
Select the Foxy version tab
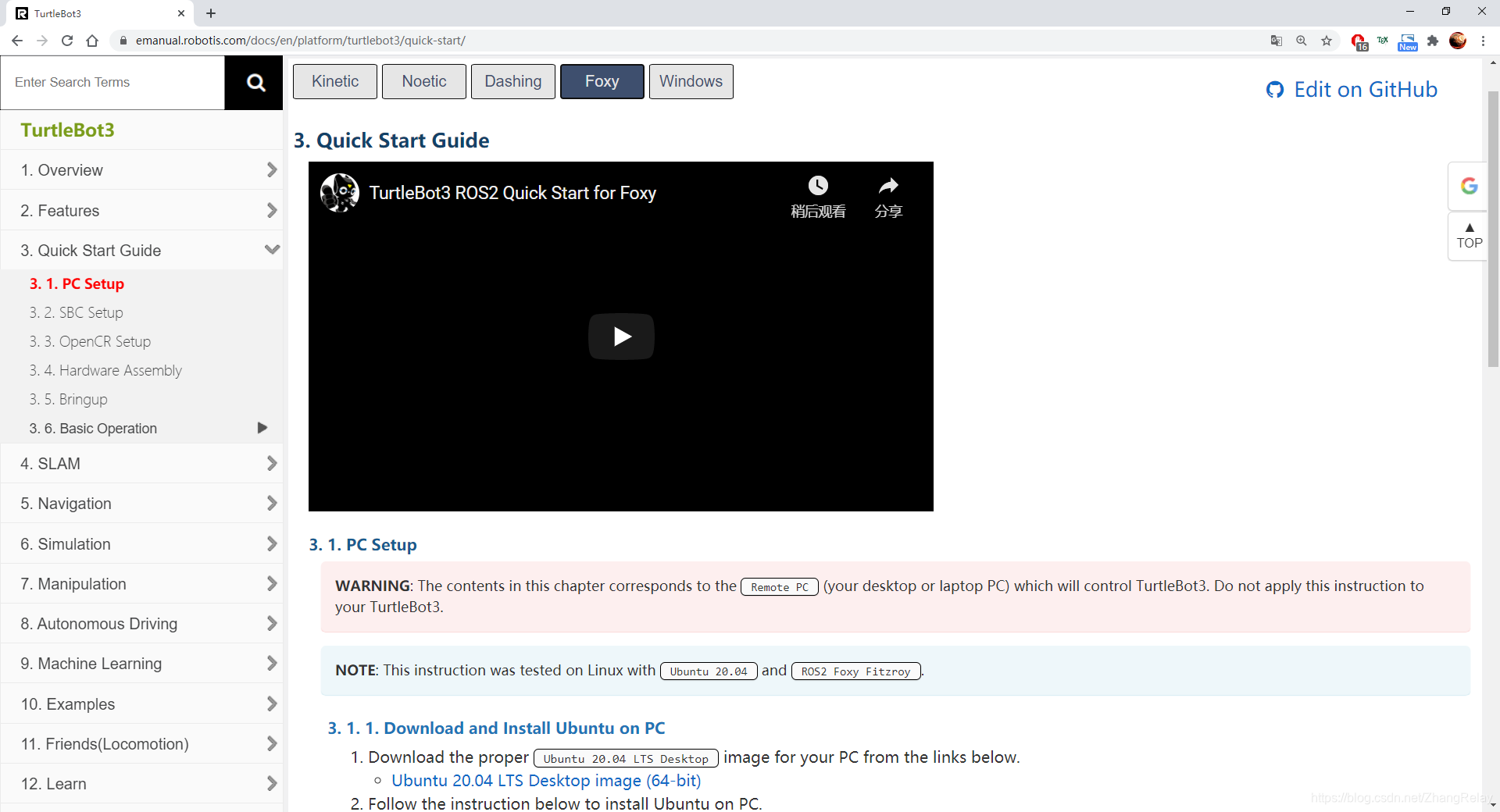(602, 81)
